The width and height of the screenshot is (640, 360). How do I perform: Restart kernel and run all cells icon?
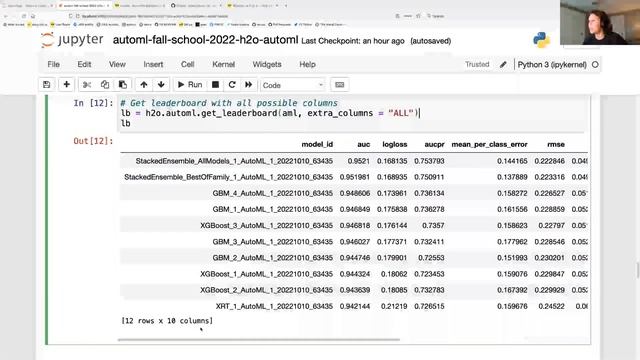pyautogui.click(x=249, y=85)
